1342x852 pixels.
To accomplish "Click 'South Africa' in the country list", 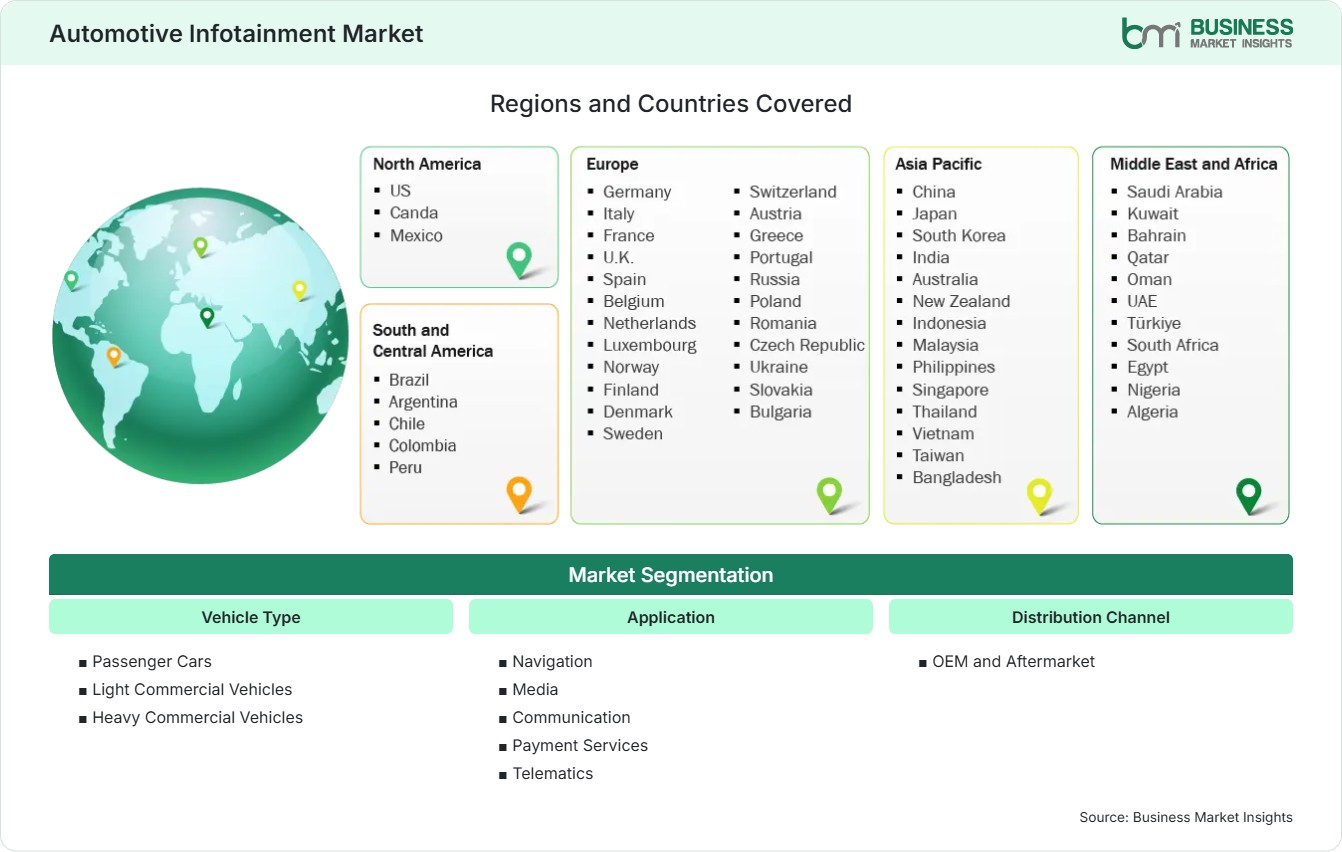I will tap(1173, 346).
